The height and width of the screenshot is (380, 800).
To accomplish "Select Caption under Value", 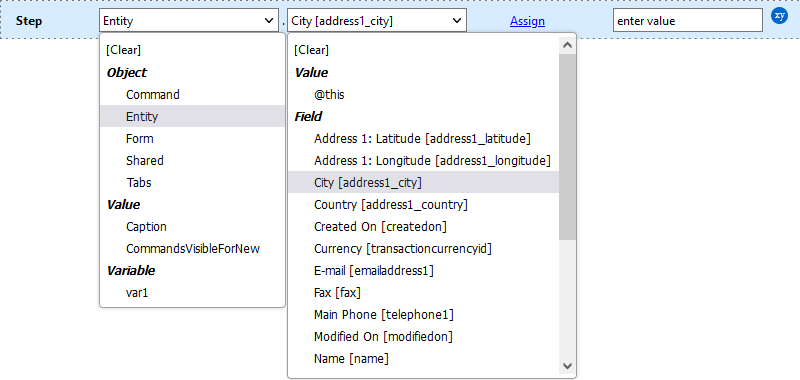I will click(192, 226).
